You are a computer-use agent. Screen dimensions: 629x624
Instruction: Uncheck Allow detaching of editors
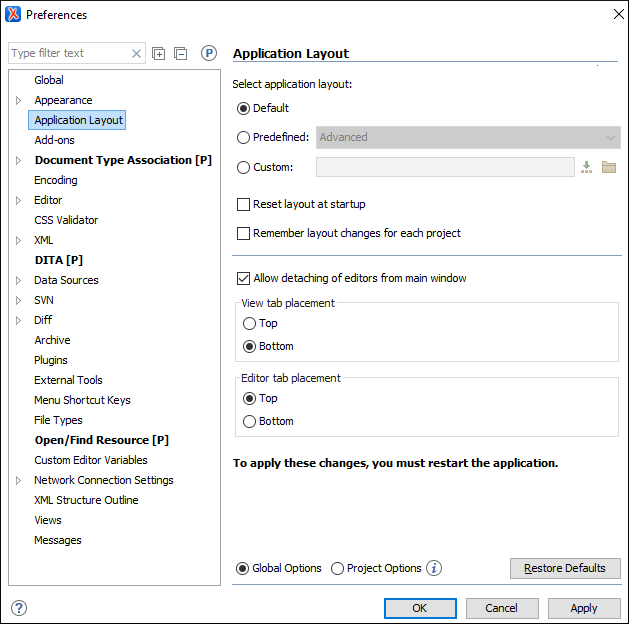click(x=243, y=278)
